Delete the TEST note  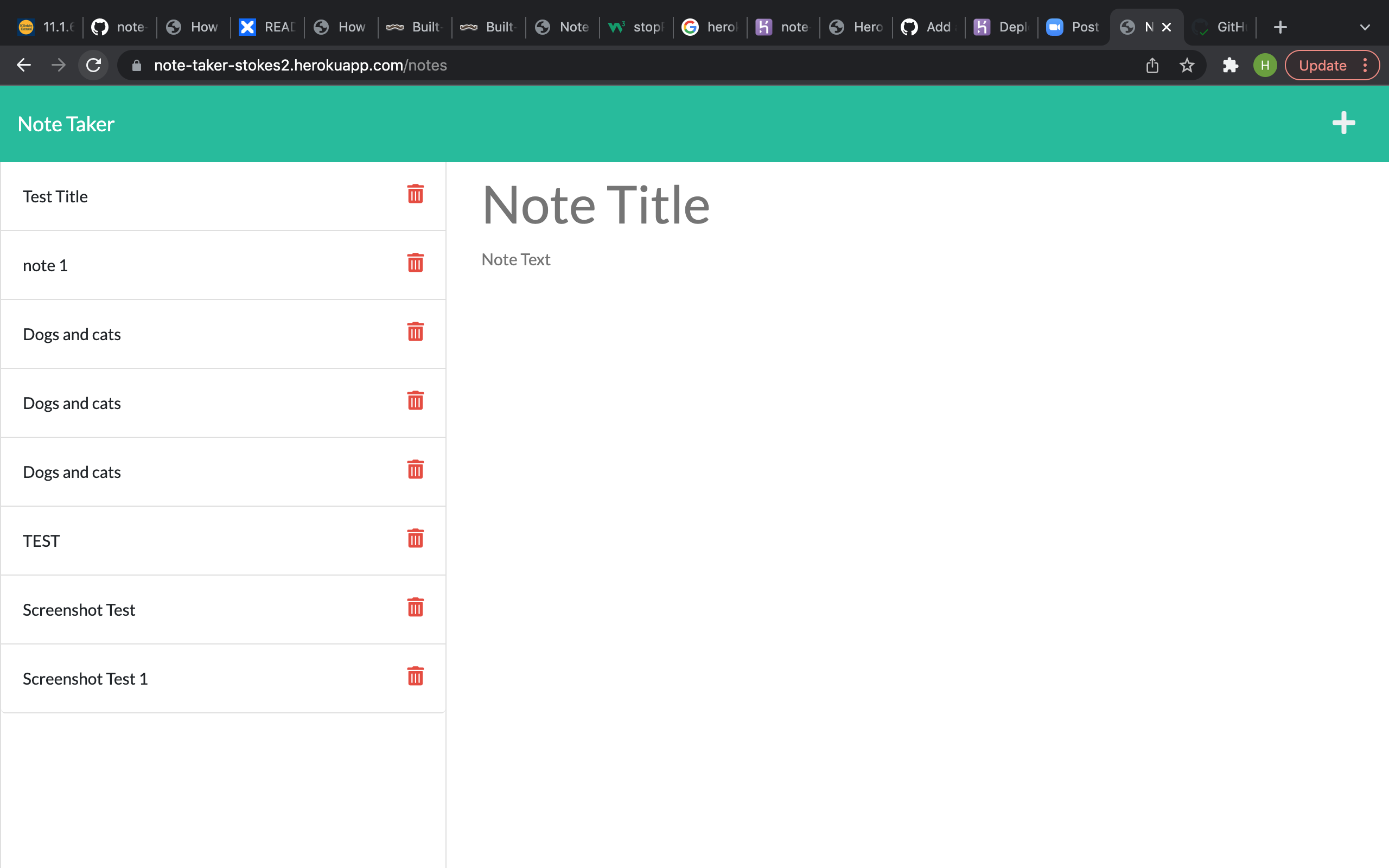415,539
